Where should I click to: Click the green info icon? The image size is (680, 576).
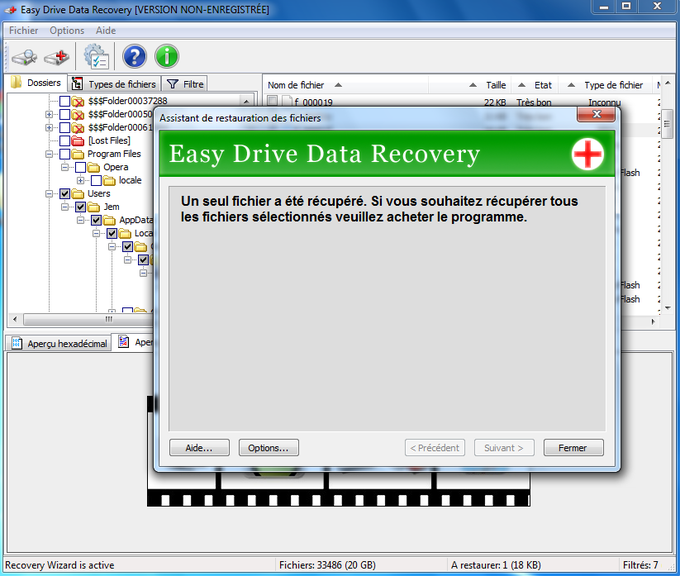tap(167, 56)
